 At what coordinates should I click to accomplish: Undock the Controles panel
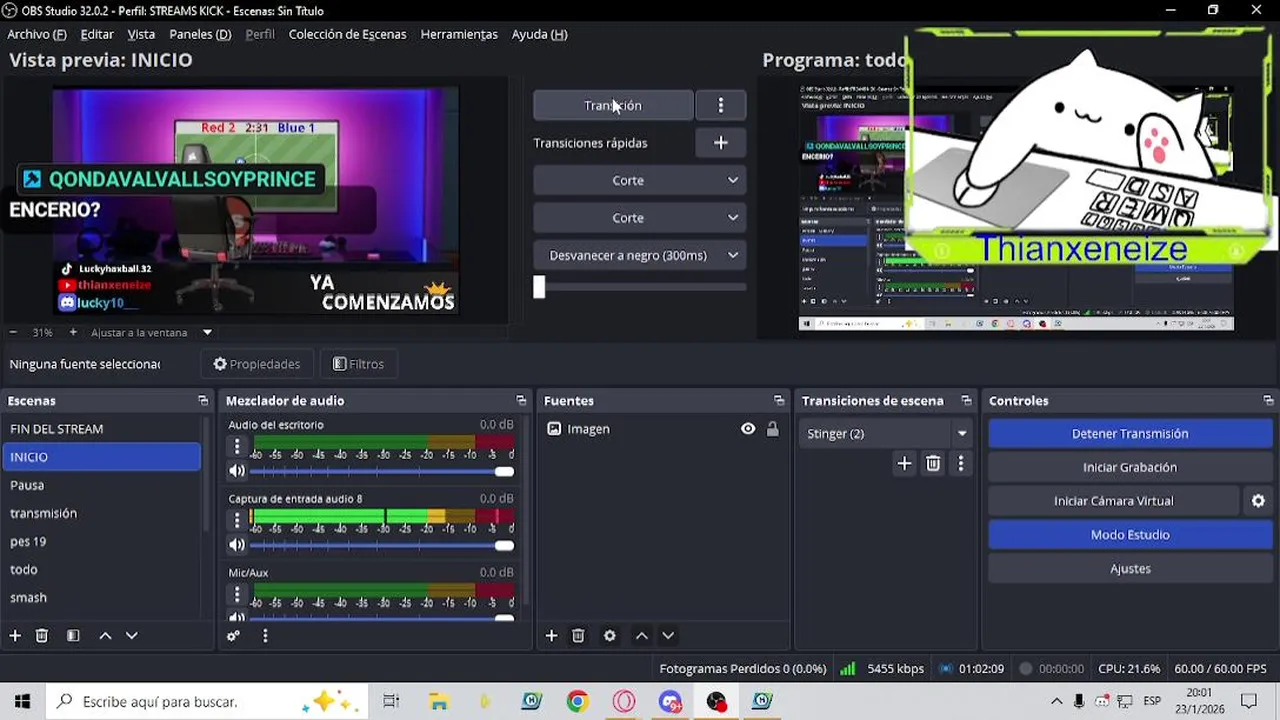(x=1268, y=401)
